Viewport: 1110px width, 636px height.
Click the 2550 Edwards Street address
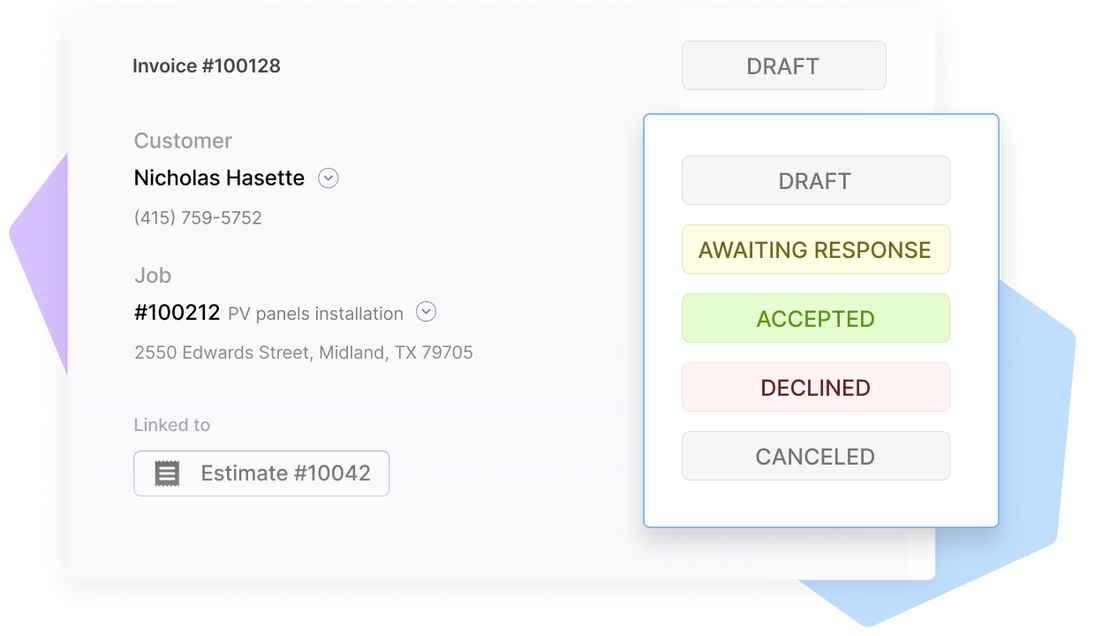click(x=303, y=353)
